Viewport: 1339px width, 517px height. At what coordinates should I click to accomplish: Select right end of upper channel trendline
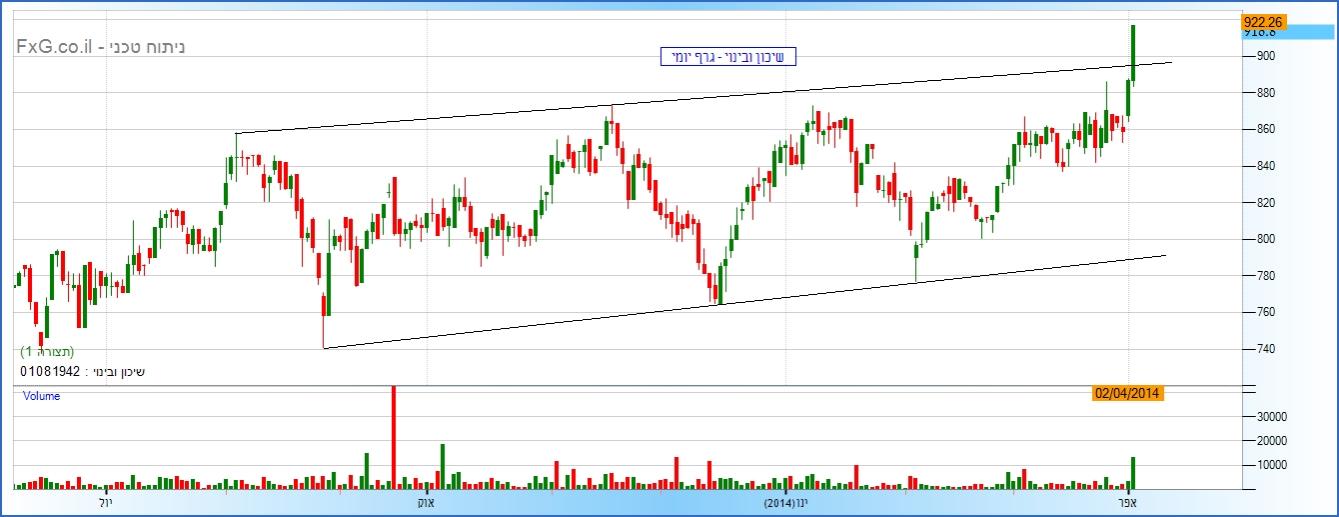(x=1169, y=62)
